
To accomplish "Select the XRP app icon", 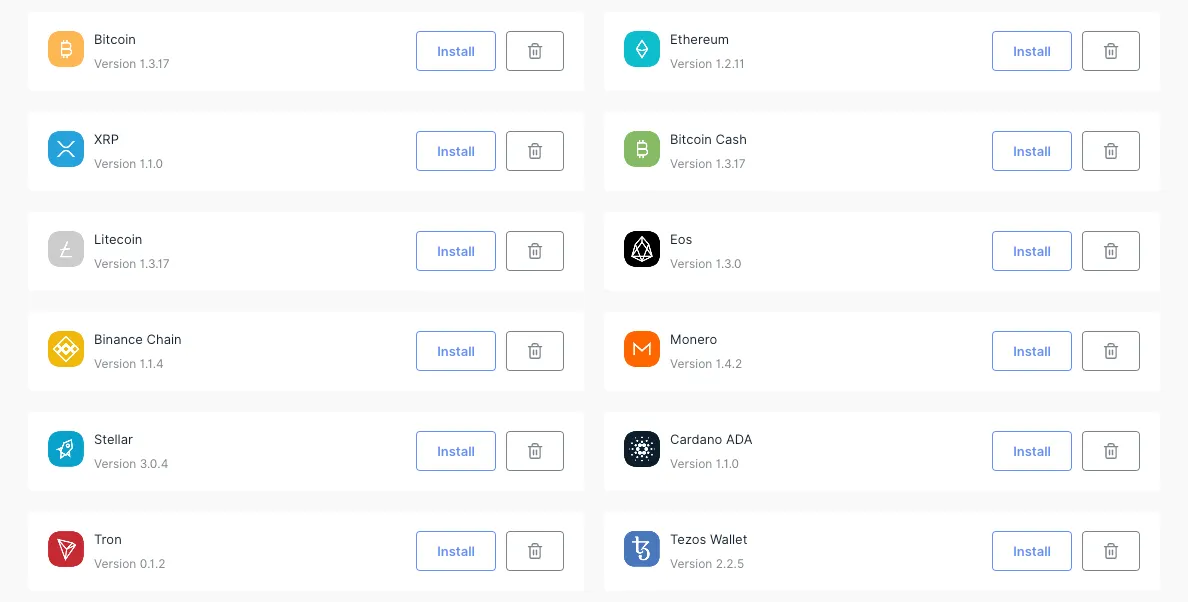I will 65,149.
